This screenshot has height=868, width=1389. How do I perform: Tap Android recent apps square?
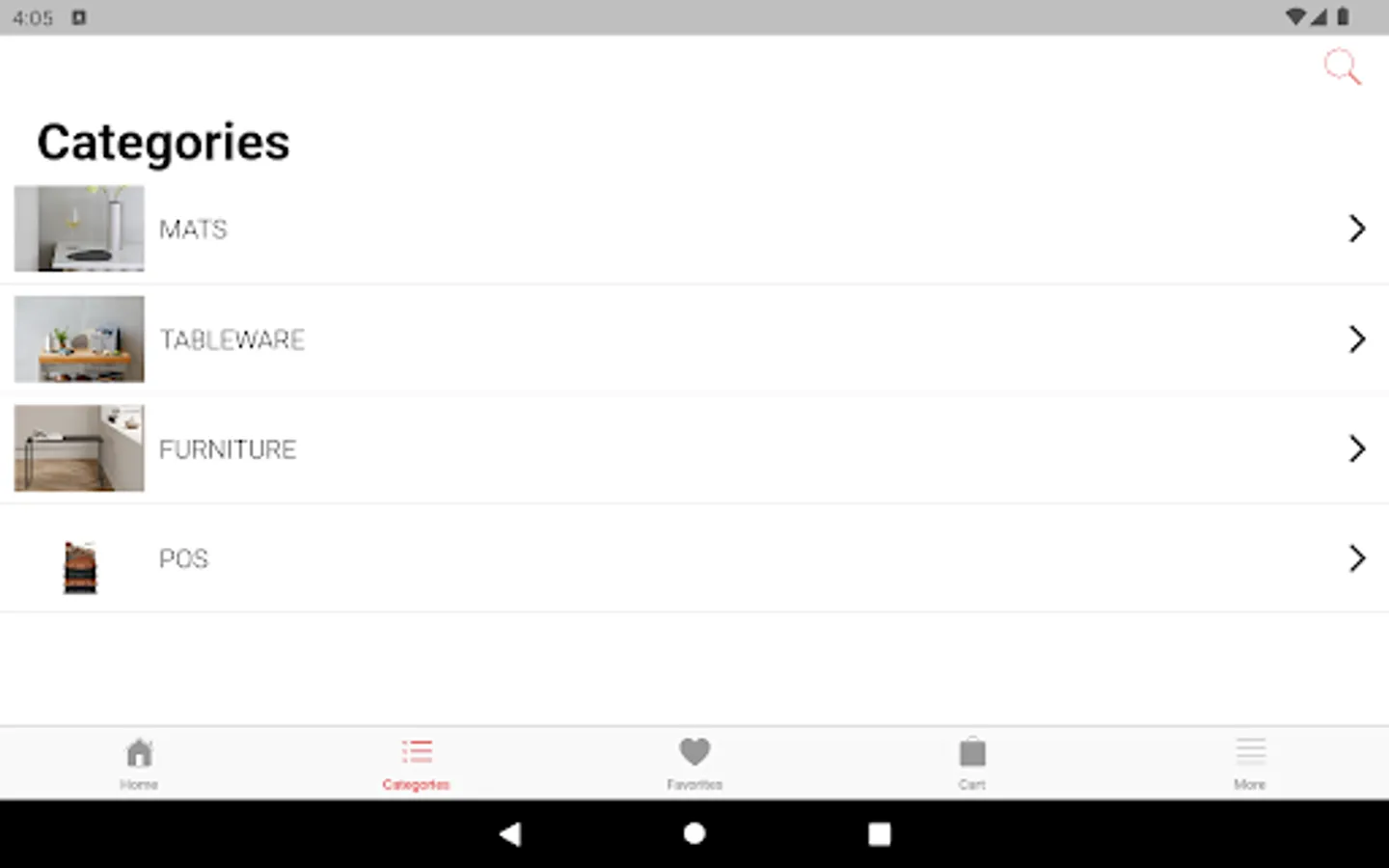[879, 834]
